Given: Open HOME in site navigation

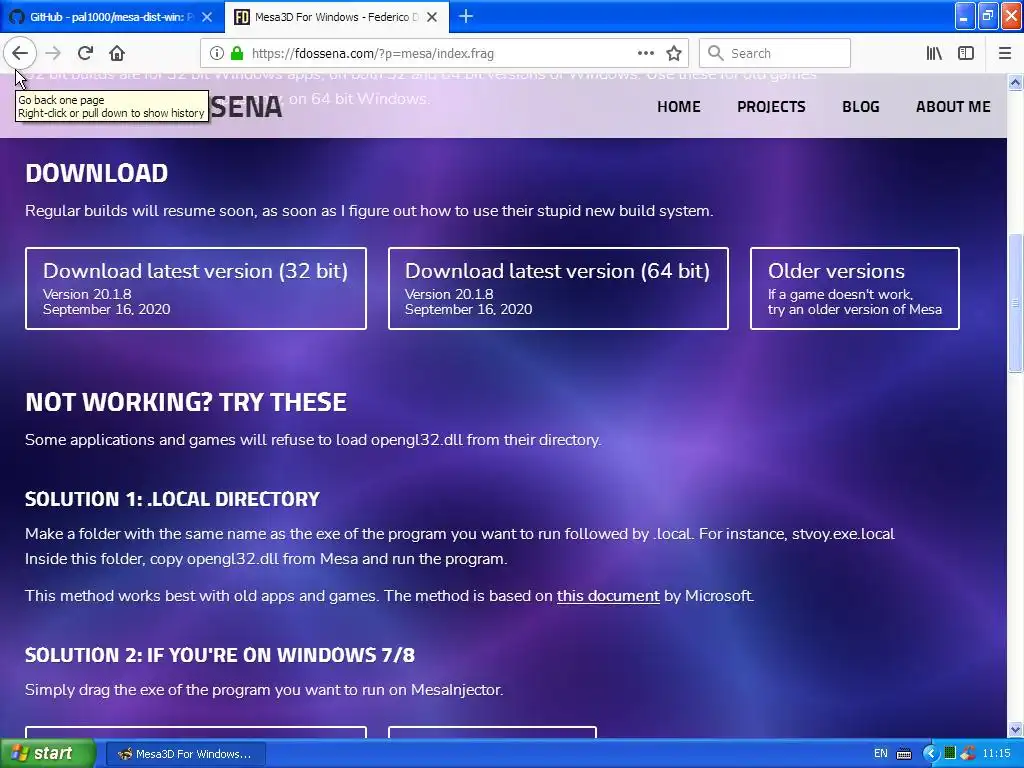Looking at the screenshot, I should (x=679, y=106).
